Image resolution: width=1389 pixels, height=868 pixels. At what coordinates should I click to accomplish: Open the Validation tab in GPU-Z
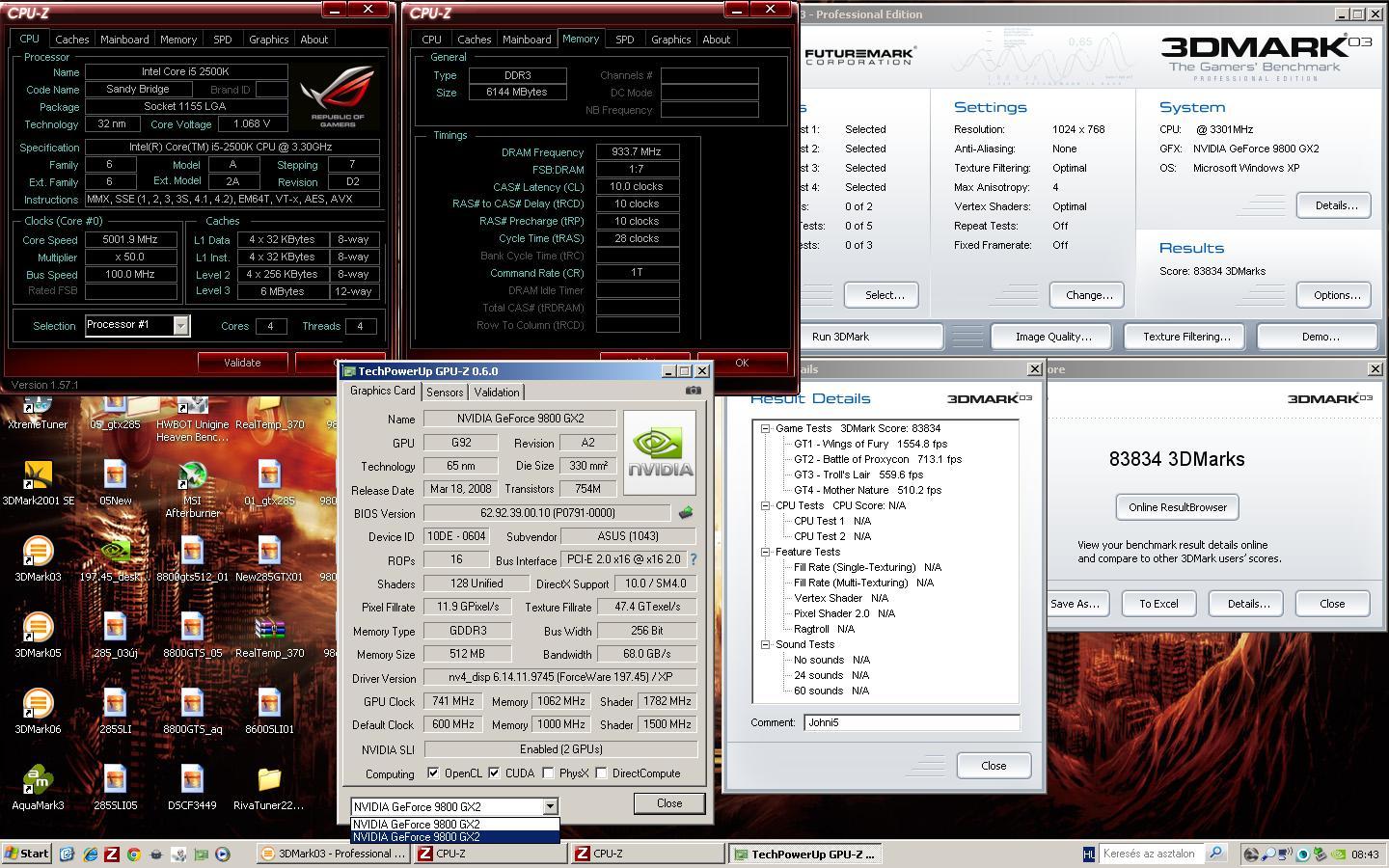click(497, 393)
